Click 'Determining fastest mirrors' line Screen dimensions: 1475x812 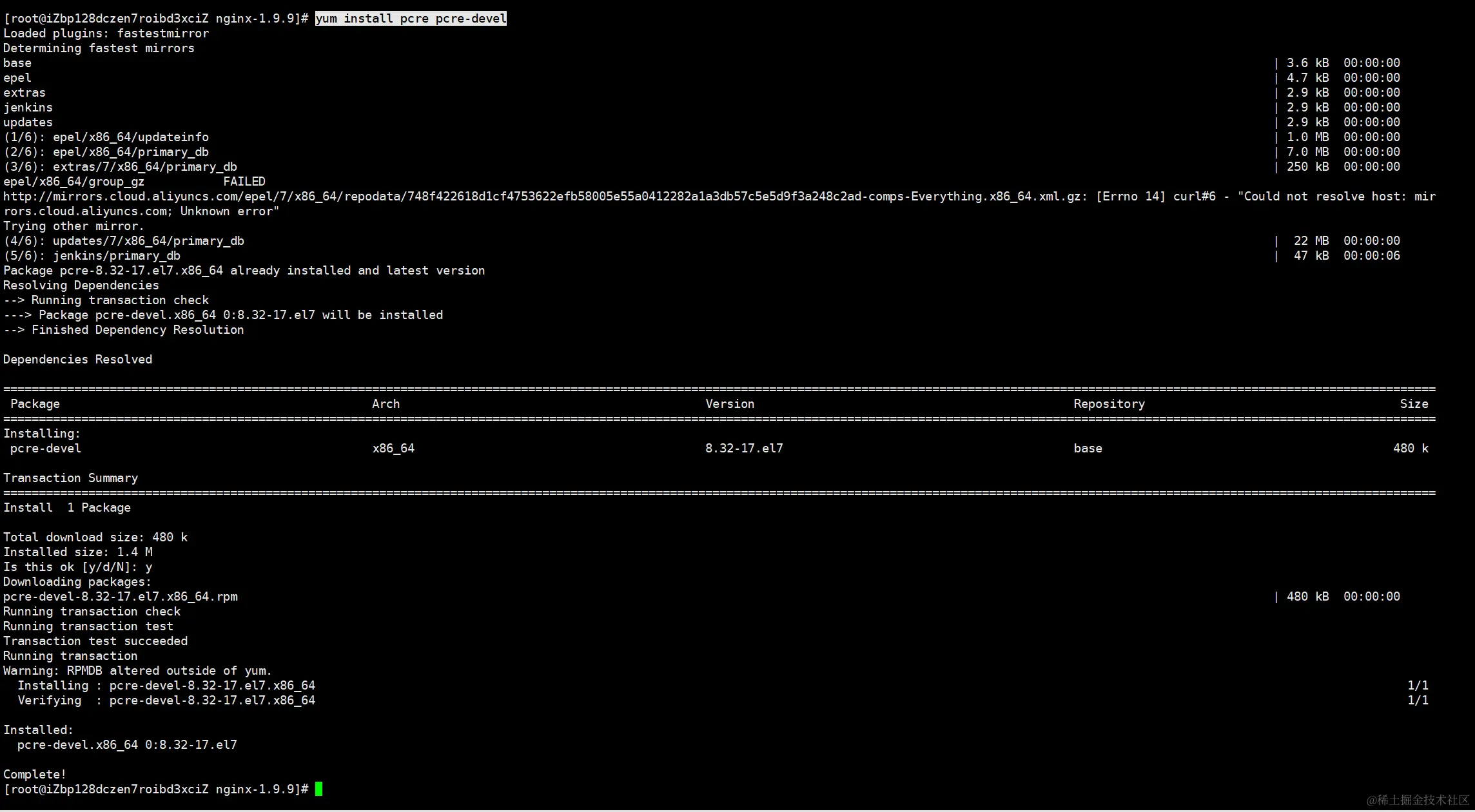tap(99, 48)
